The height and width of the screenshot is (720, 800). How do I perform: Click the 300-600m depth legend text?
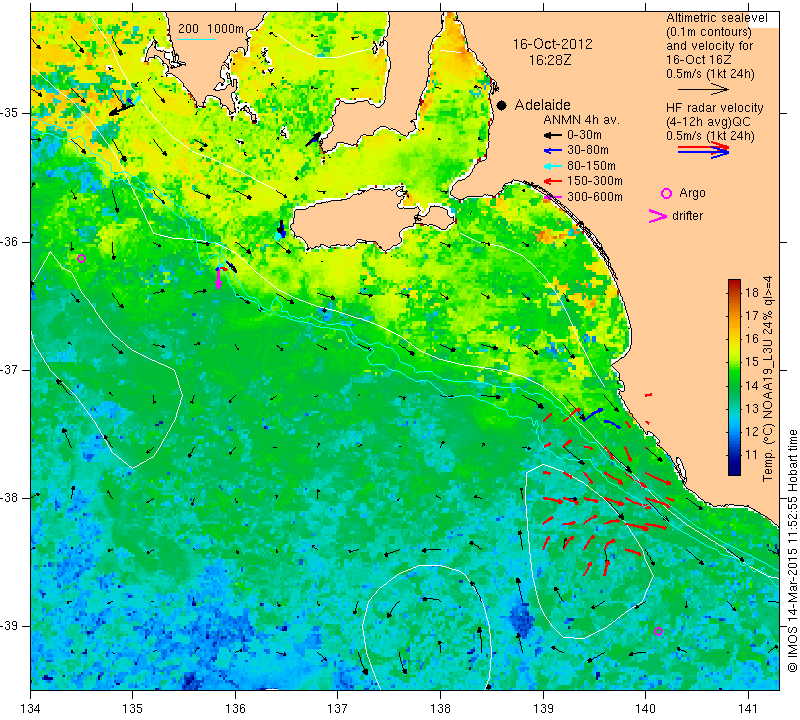(594, 197)
